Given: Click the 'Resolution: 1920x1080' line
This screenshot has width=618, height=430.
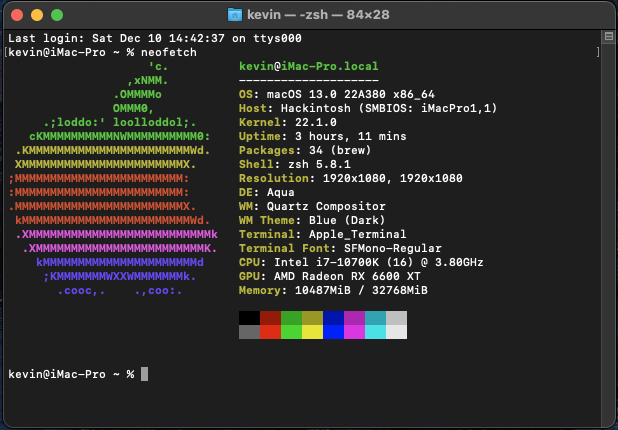Looking at the screenshot, I should [x=350, y=179].
